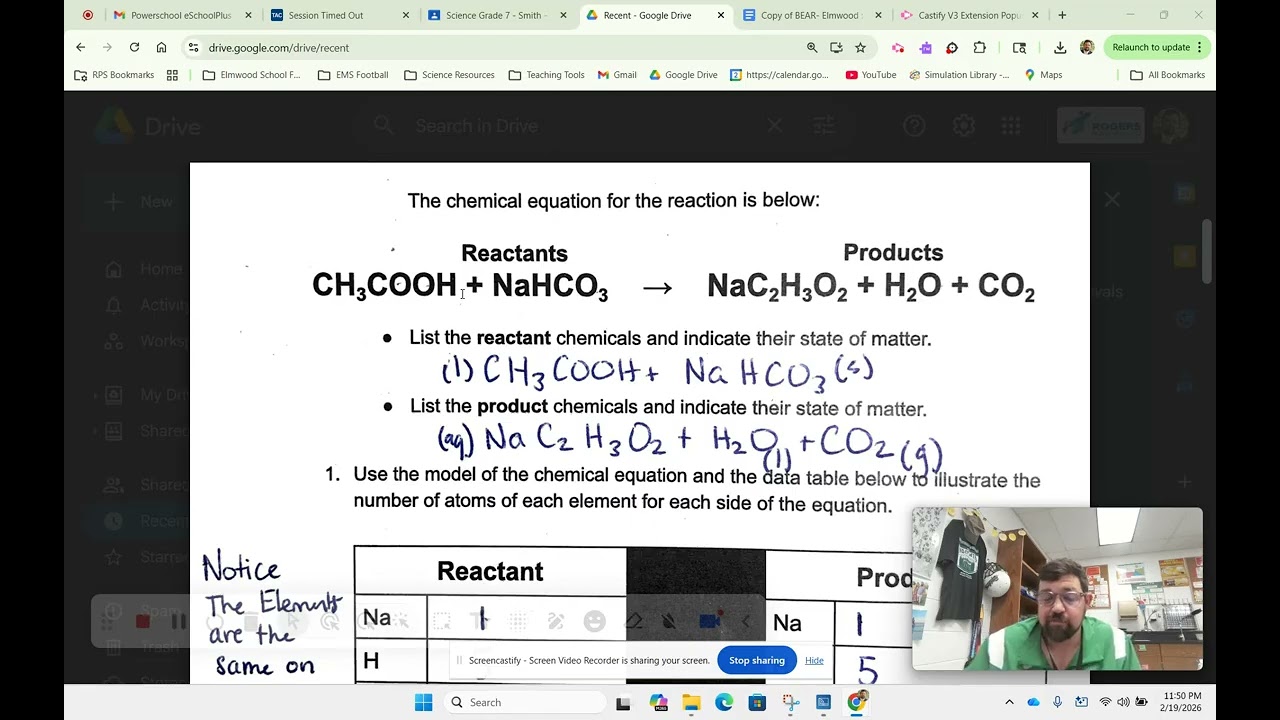The height and width of the screenshot is (720, 1280).
Task: Open the Chrome profile avatar
Action: pyautogui.click(x=1087, y=47)
